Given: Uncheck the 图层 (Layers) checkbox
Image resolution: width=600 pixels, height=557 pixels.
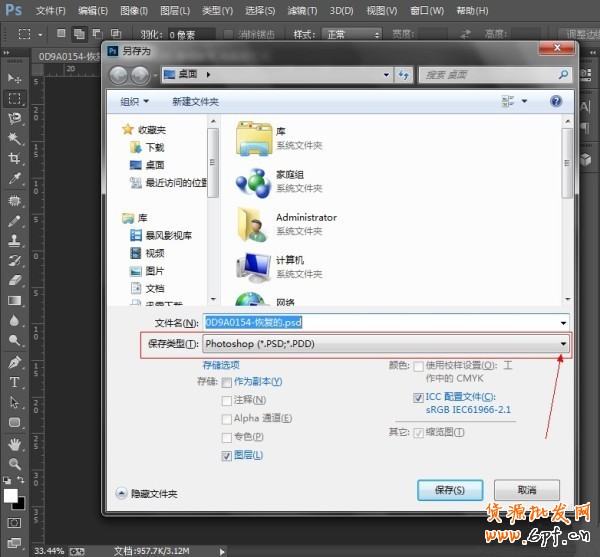Looking at the screenshot, I should 227,455.
